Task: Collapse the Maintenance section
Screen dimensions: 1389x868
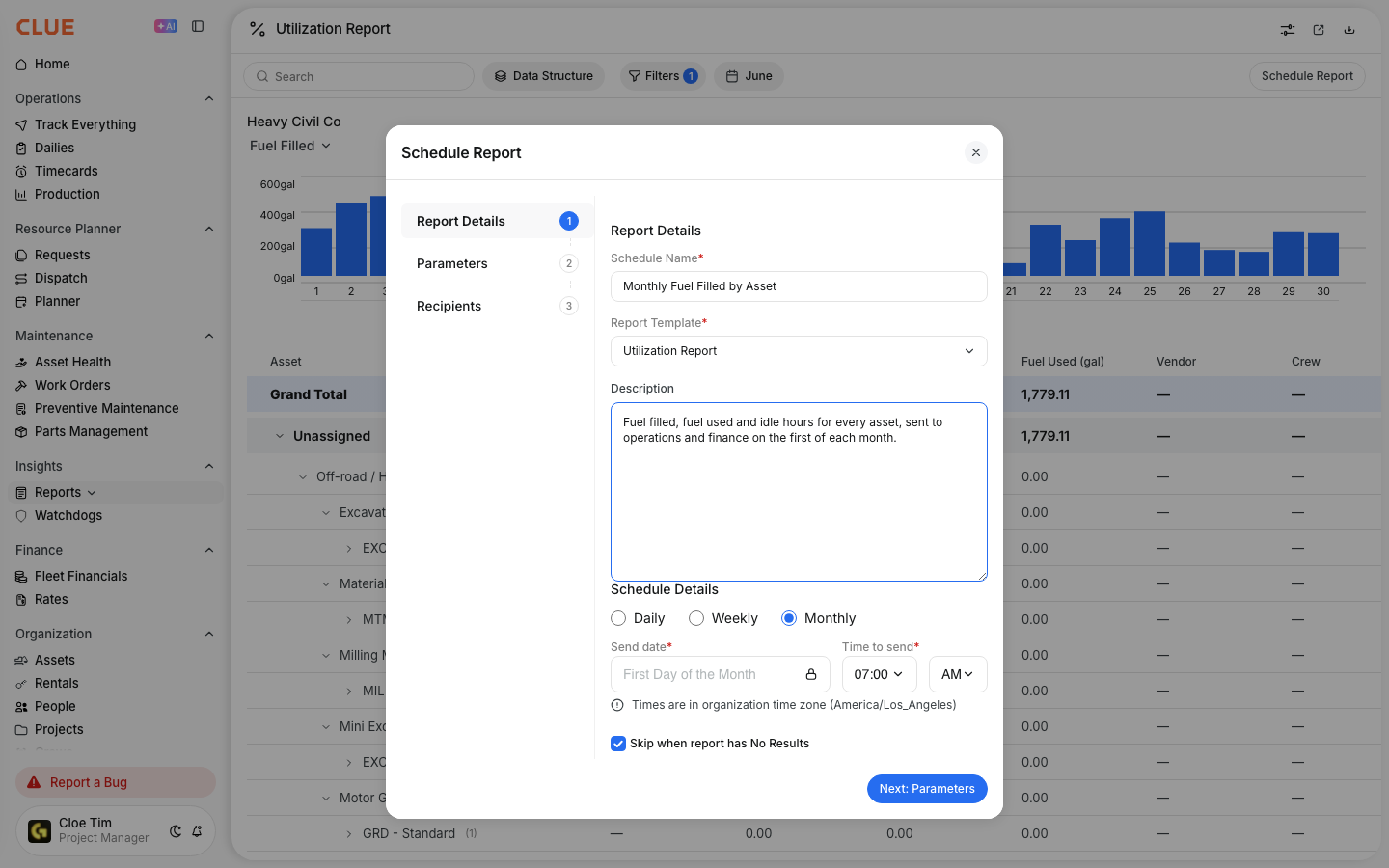Action: [209, 336]
